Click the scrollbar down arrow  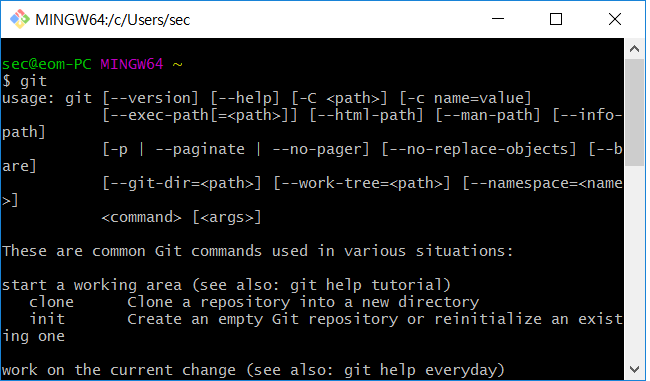[634, 369]
